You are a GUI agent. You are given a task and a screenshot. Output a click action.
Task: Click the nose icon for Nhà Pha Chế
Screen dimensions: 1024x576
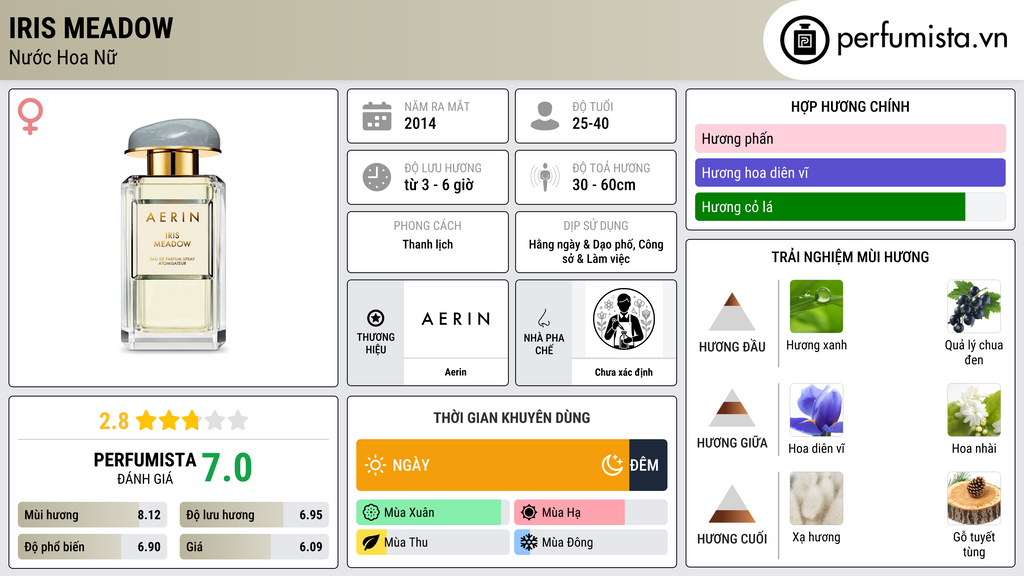click(543, 318)
